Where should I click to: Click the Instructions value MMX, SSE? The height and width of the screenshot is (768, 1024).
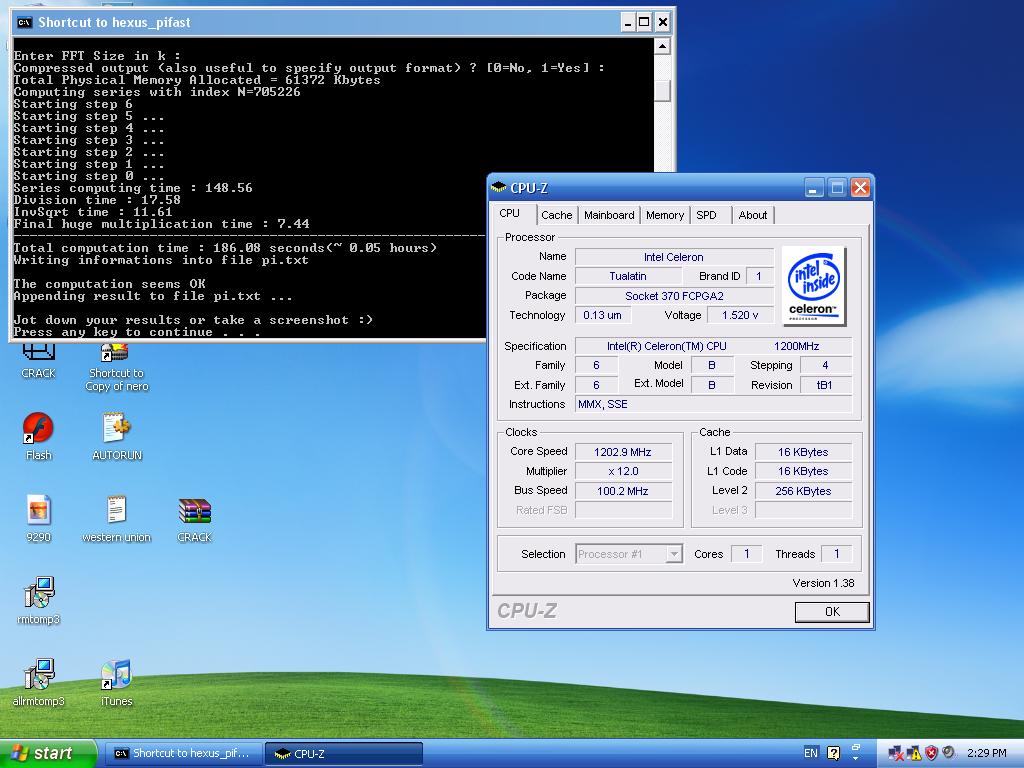click(x=713, y=404)
